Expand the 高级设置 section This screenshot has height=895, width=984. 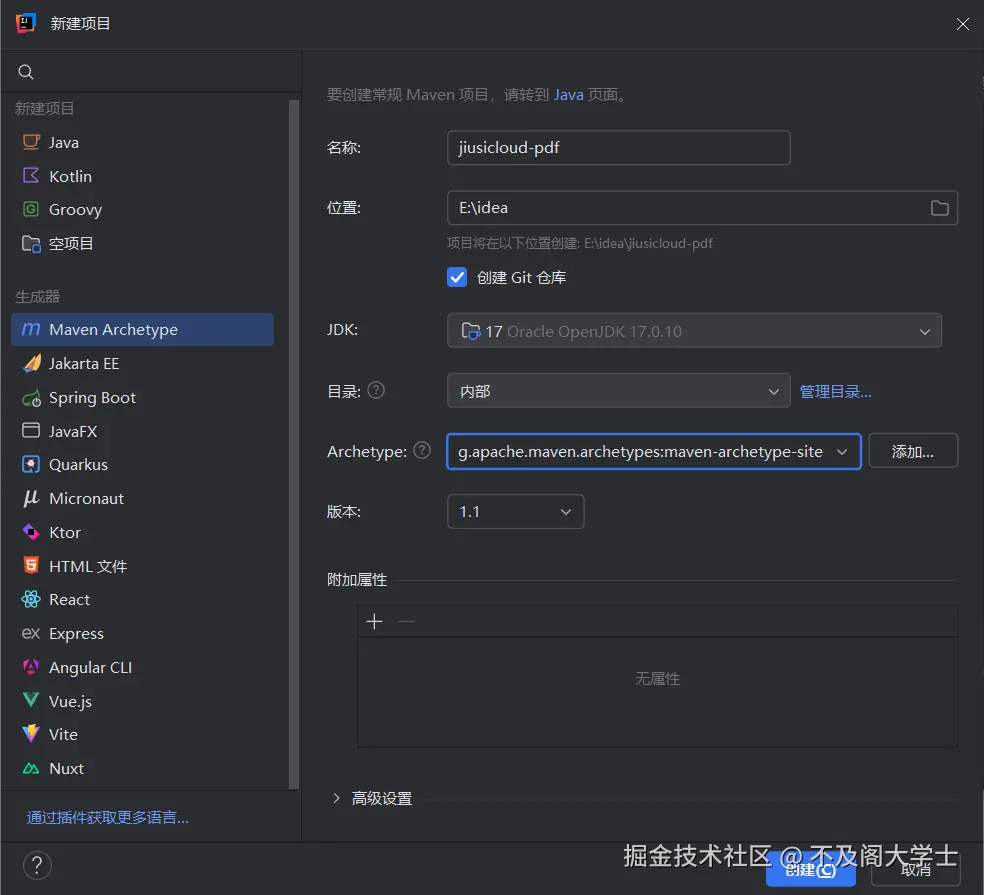[336, 798]
